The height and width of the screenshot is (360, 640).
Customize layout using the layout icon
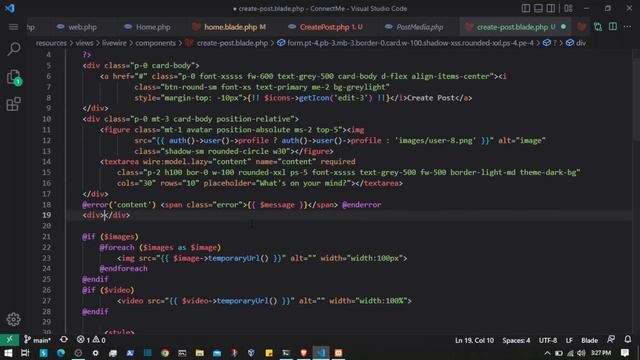pyautogui.click(x=568, y=8)
